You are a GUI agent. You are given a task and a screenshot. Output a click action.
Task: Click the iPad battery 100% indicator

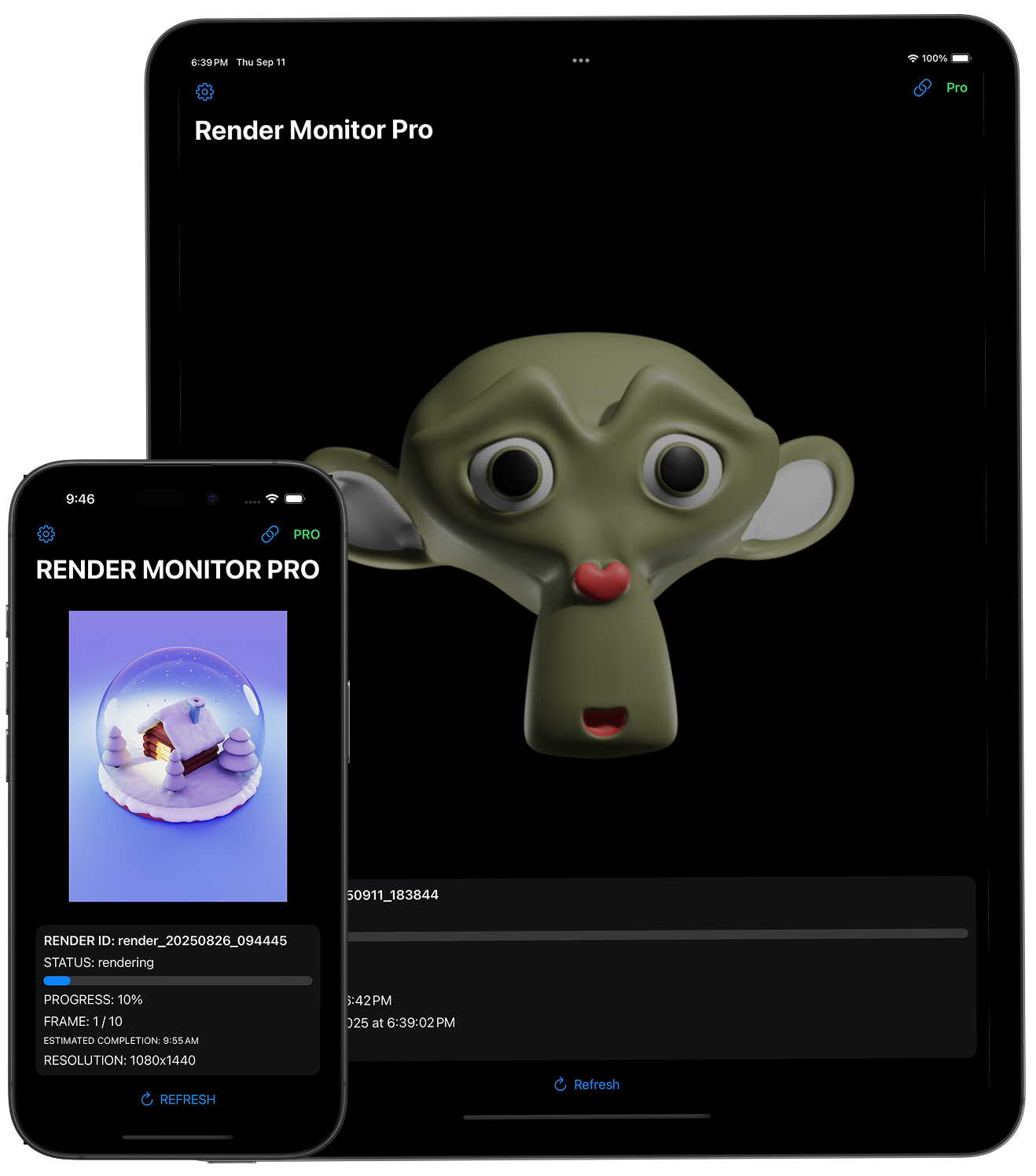pos(946,59)
